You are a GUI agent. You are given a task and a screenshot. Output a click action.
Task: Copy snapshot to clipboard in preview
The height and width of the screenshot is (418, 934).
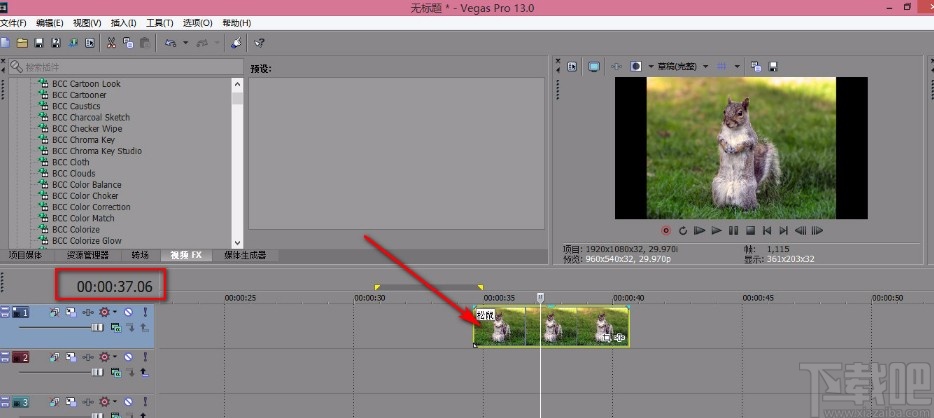coord(756,67)
